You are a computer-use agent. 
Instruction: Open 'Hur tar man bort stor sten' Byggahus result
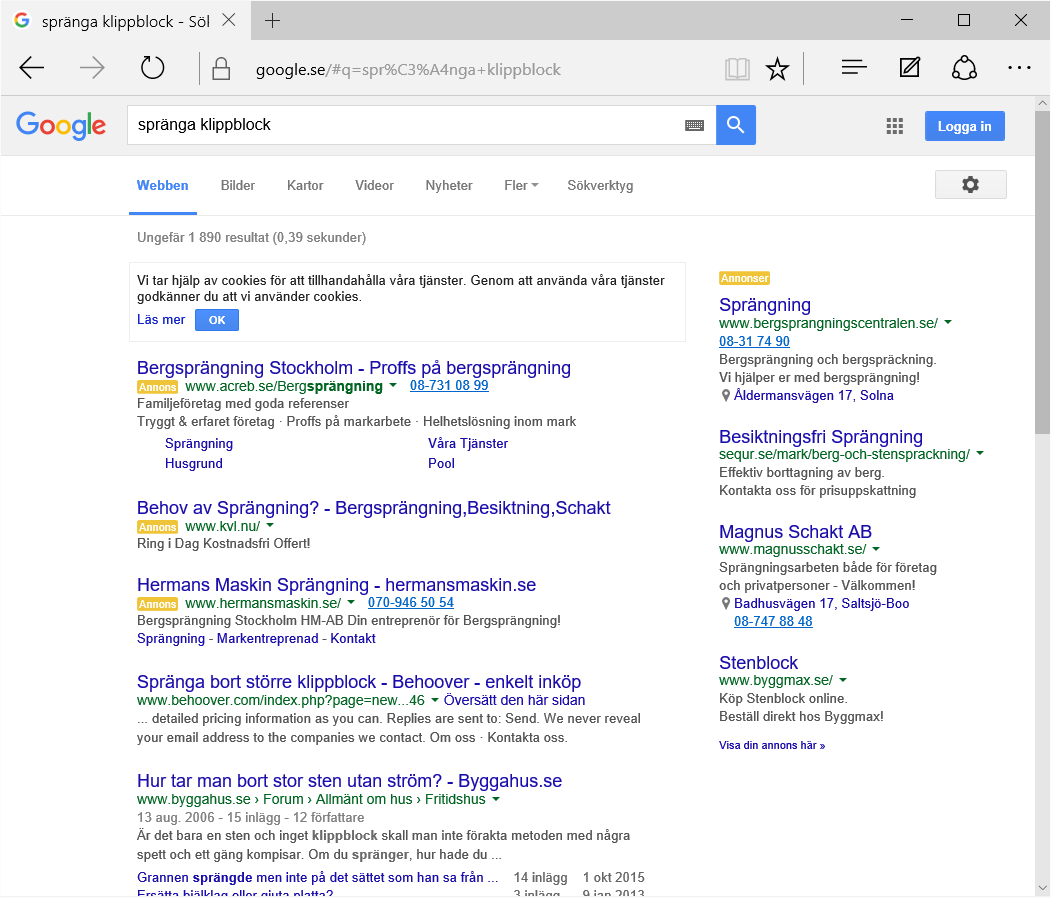point(349,781)
